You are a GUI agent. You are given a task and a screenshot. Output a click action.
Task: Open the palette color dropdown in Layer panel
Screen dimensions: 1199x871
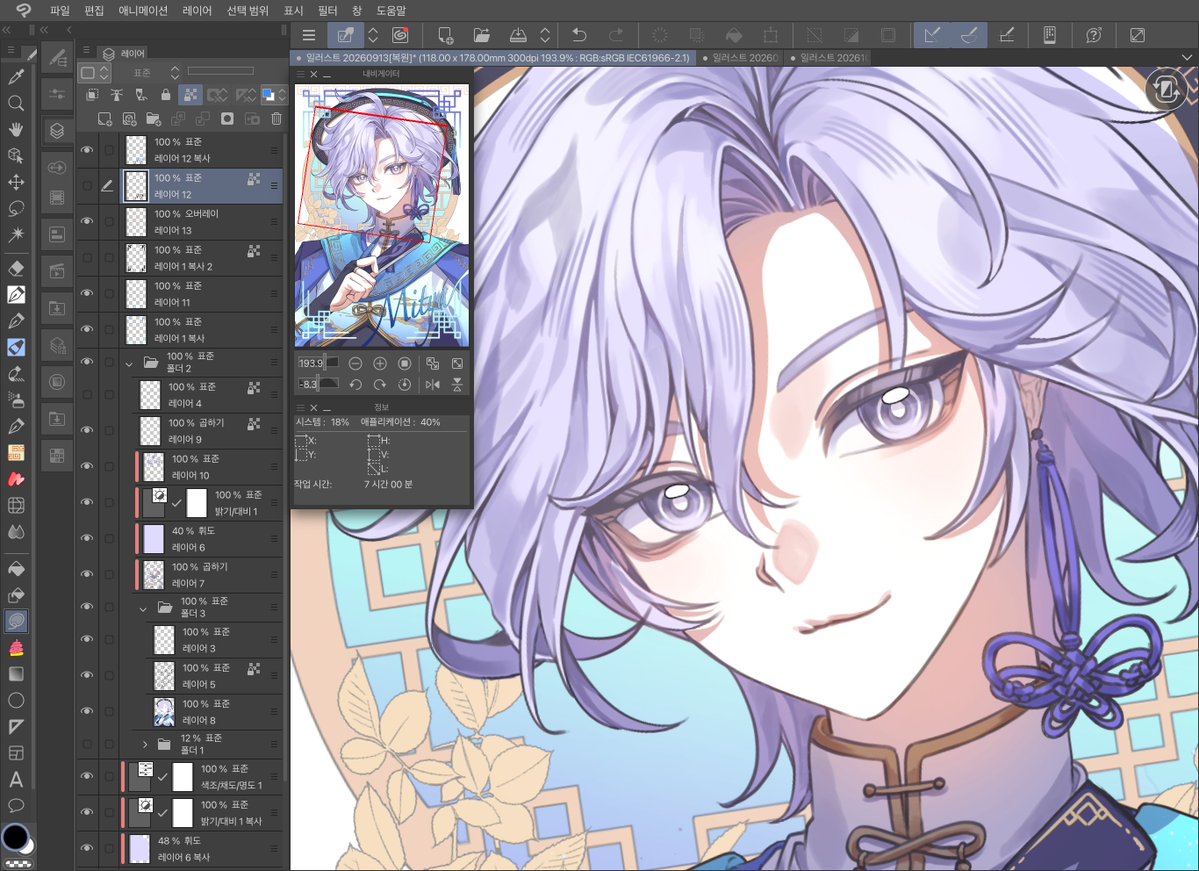(x=95, y=73)
